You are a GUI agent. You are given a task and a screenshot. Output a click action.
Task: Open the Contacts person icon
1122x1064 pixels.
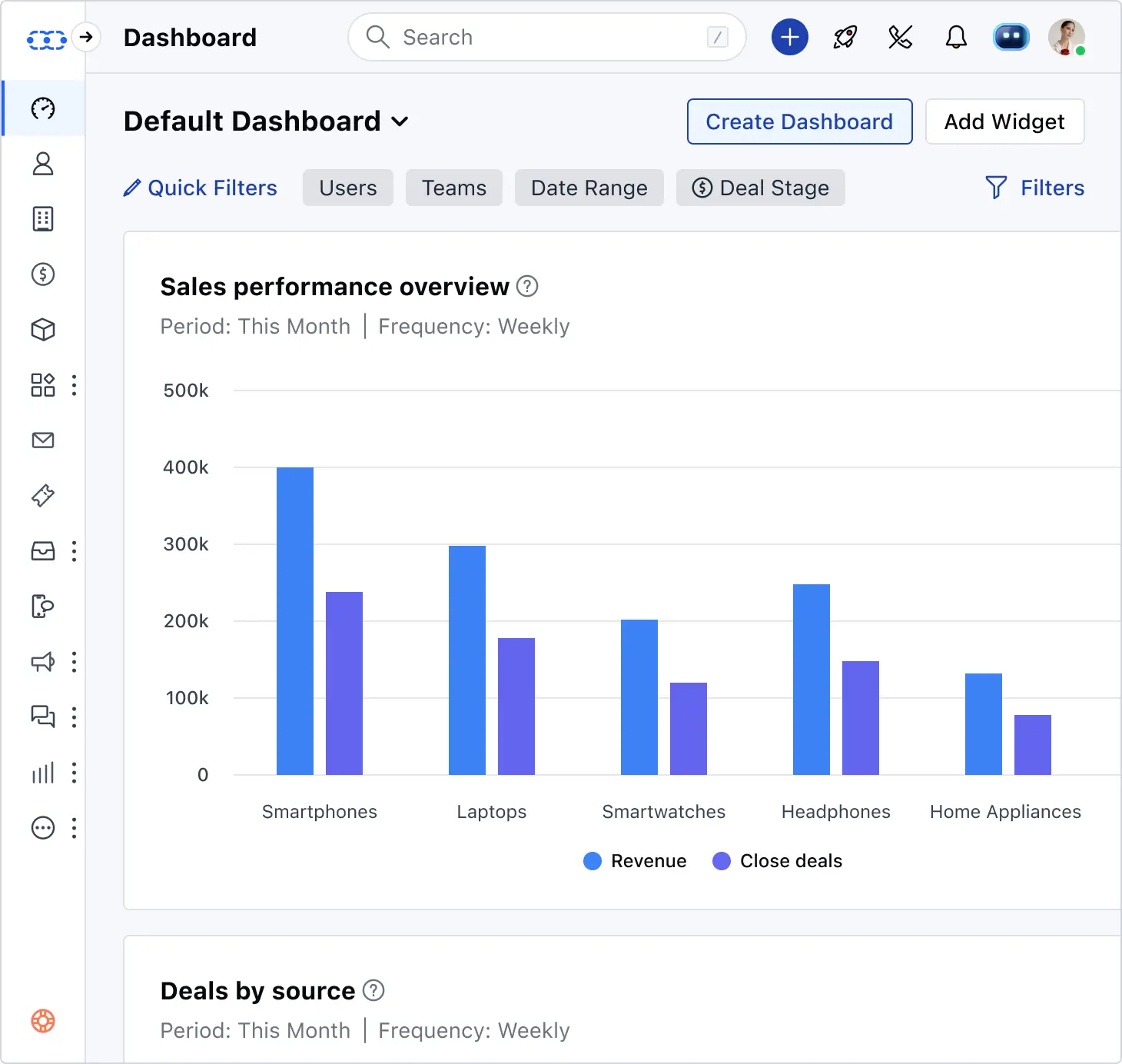[43, 164]
